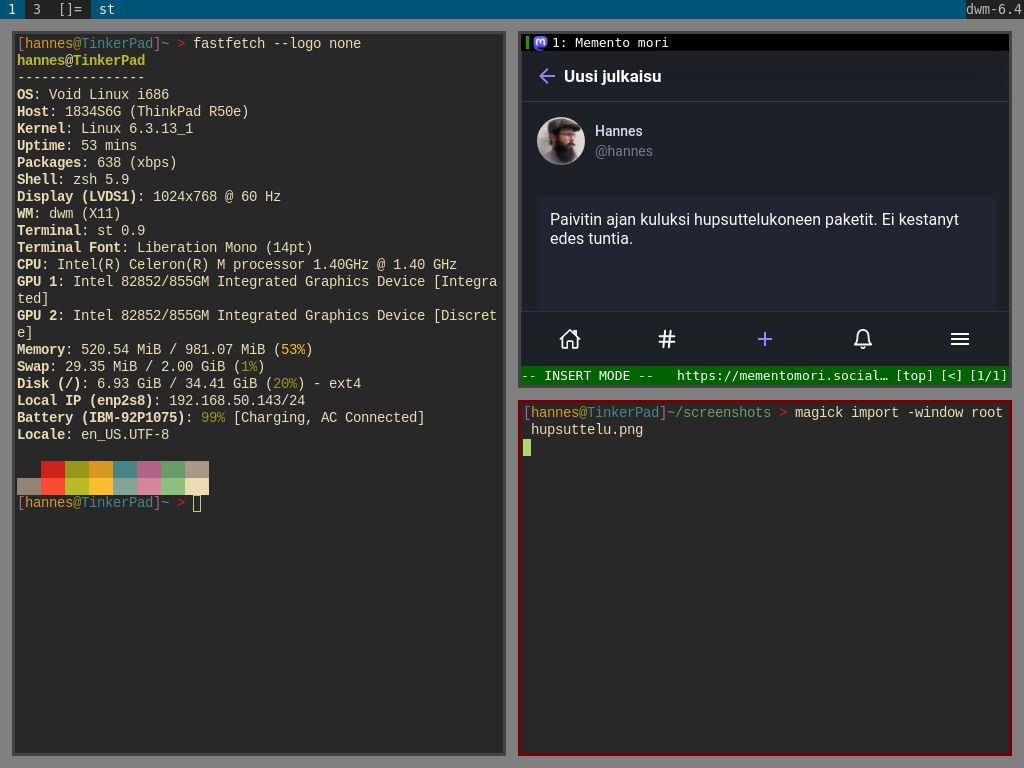This screenshot has width=1024, height=768.
Task: Go back using the arrow beside Uusi julkaisu
Action: [x=546, y=76]
